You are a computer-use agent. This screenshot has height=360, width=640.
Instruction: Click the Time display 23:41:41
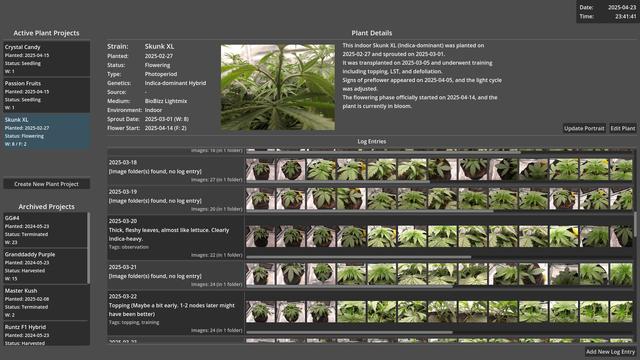click(x=626, y=16)
